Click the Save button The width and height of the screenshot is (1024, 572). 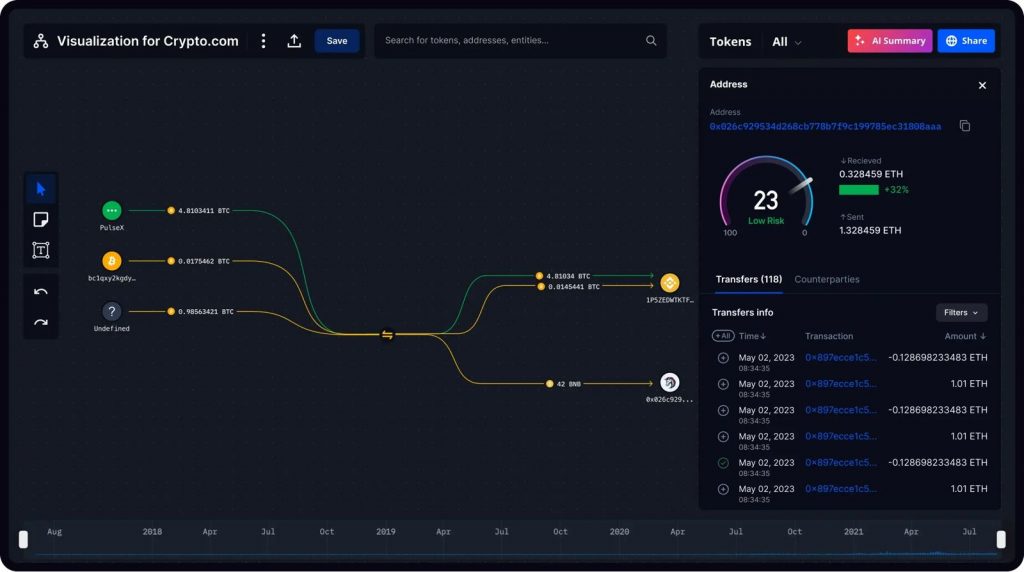click(x=337, y=41)
